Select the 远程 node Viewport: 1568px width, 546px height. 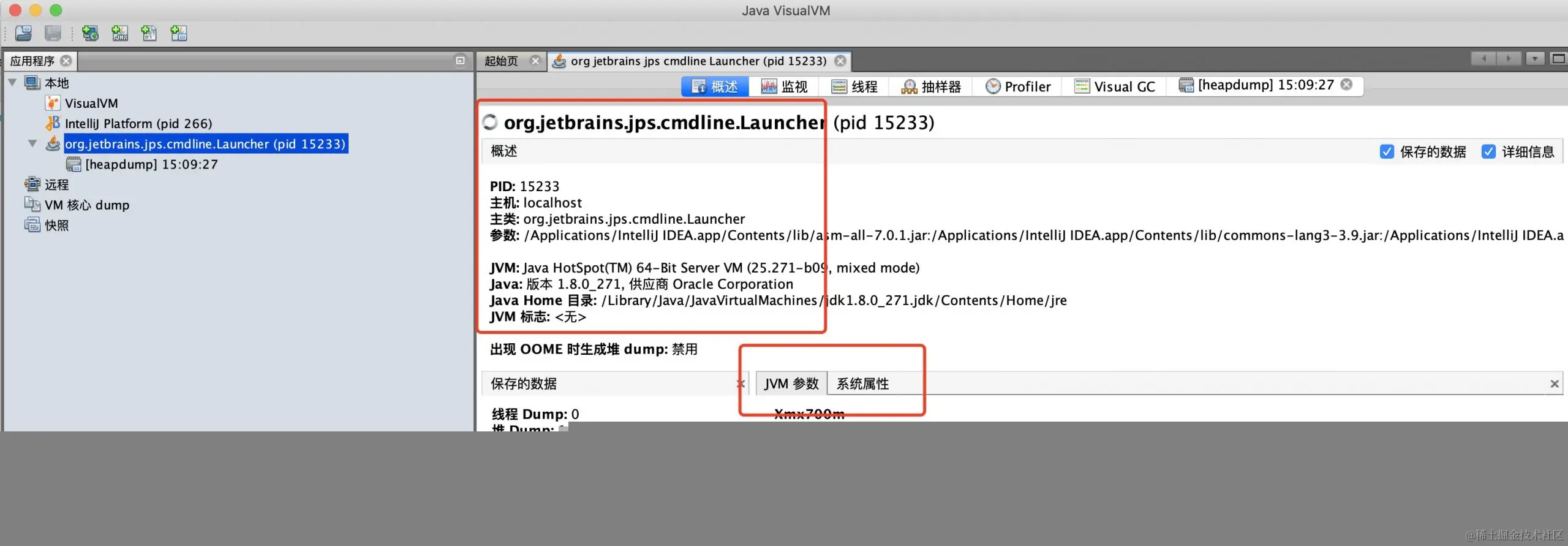(56, 184)
